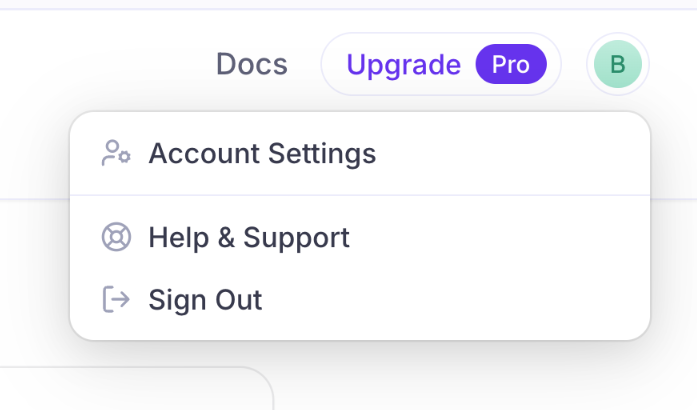
Task: Close the user menu by clicking the avatar
Action: [x=617, y=65]
